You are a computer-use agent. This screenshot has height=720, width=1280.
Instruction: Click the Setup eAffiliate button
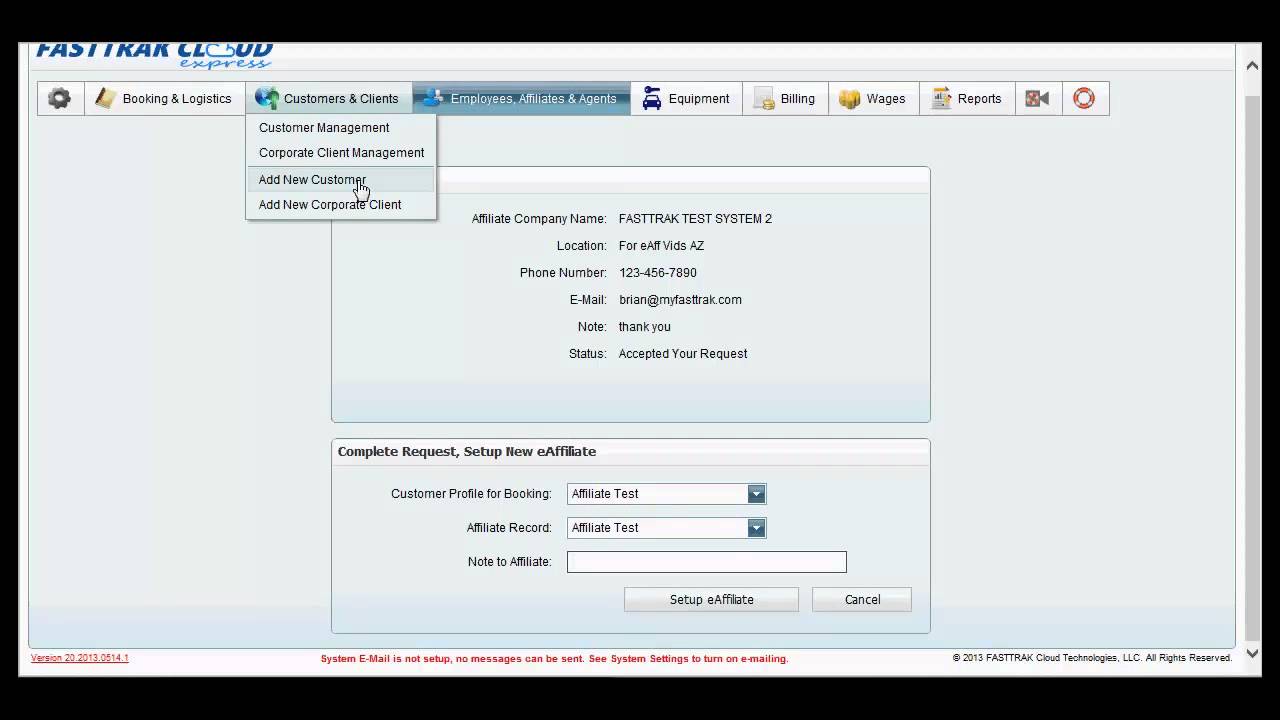tap(711, 600)
